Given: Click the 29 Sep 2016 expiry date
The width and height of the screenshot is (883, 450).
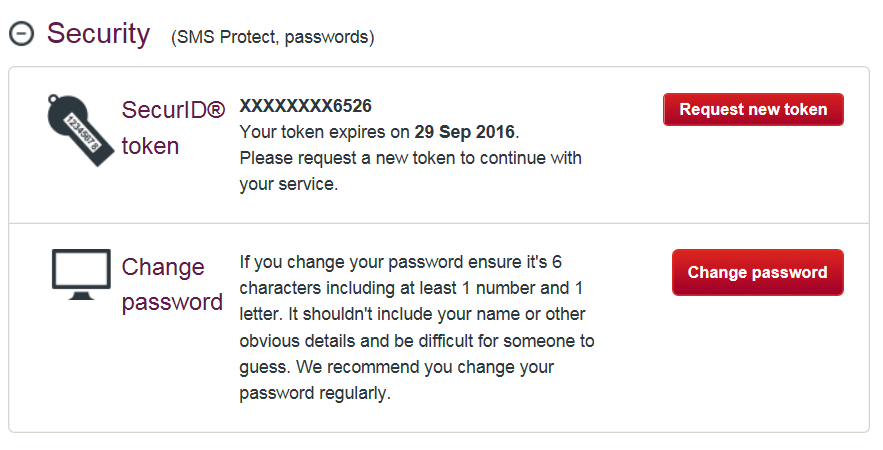Looking at the screenshot, I should 465,132.
